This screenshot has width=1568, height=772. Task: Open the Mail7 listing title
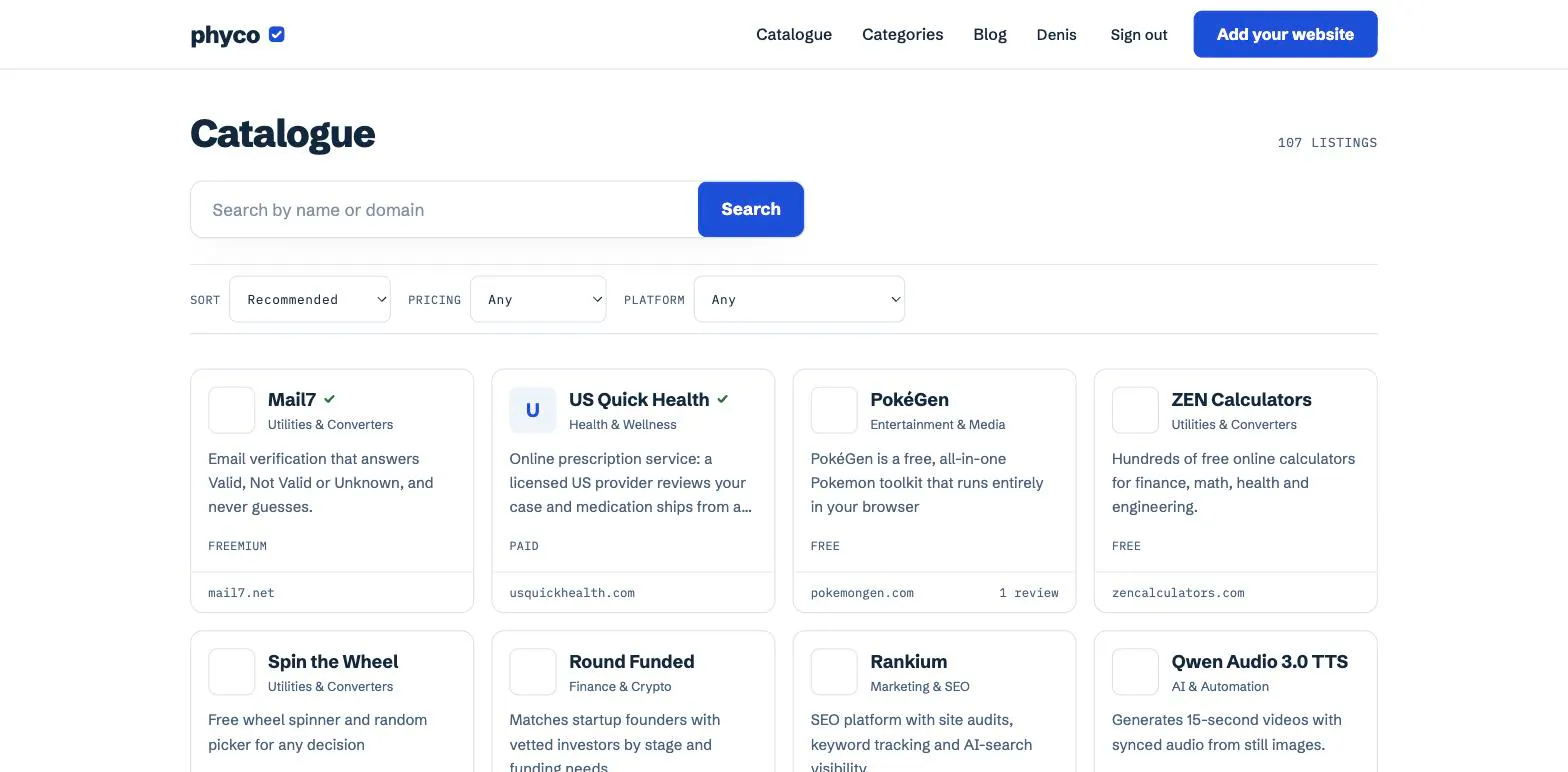click(x=292, y=399)
